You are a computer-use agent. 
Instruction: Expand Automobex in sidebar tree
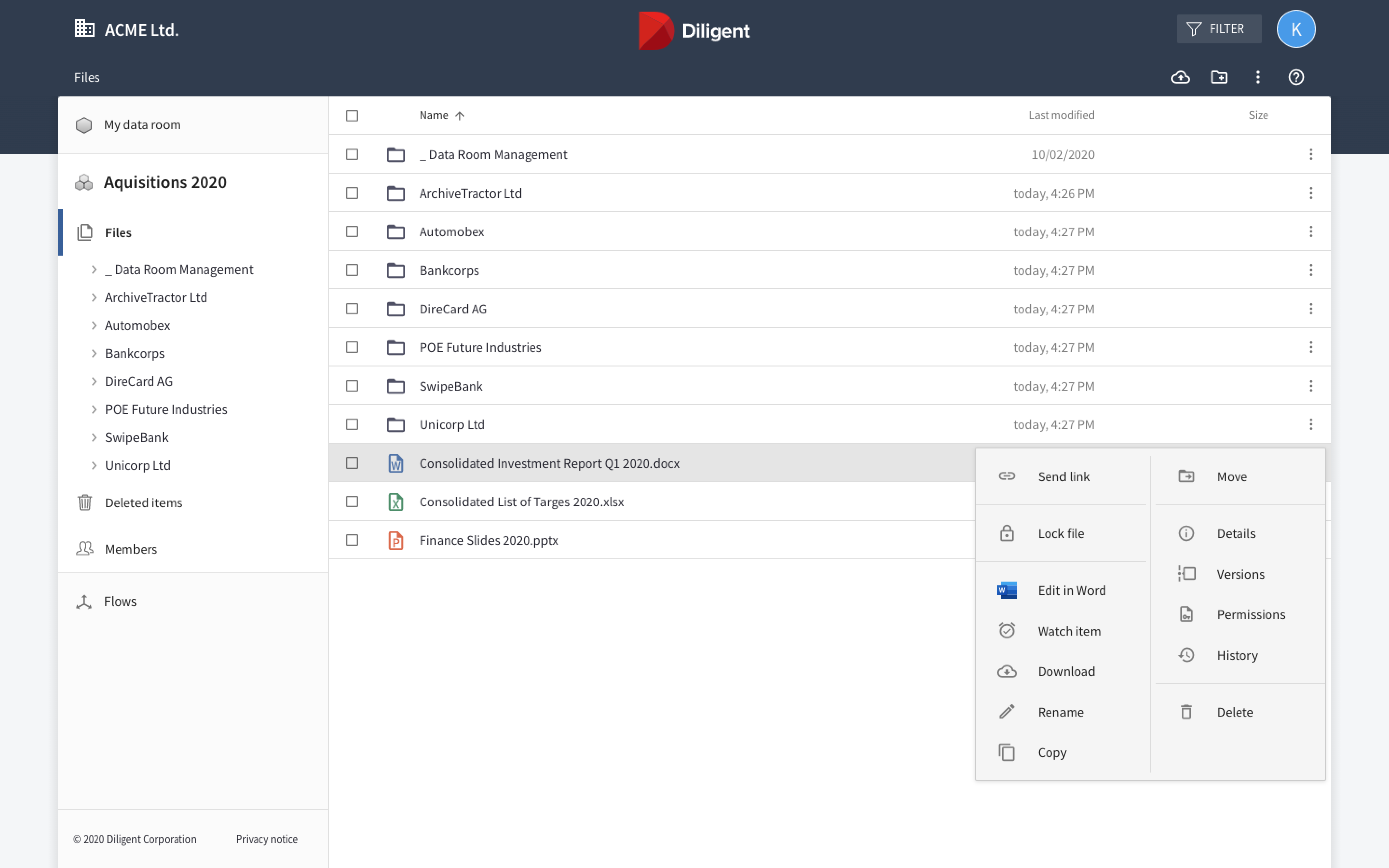tap(94, 325)
